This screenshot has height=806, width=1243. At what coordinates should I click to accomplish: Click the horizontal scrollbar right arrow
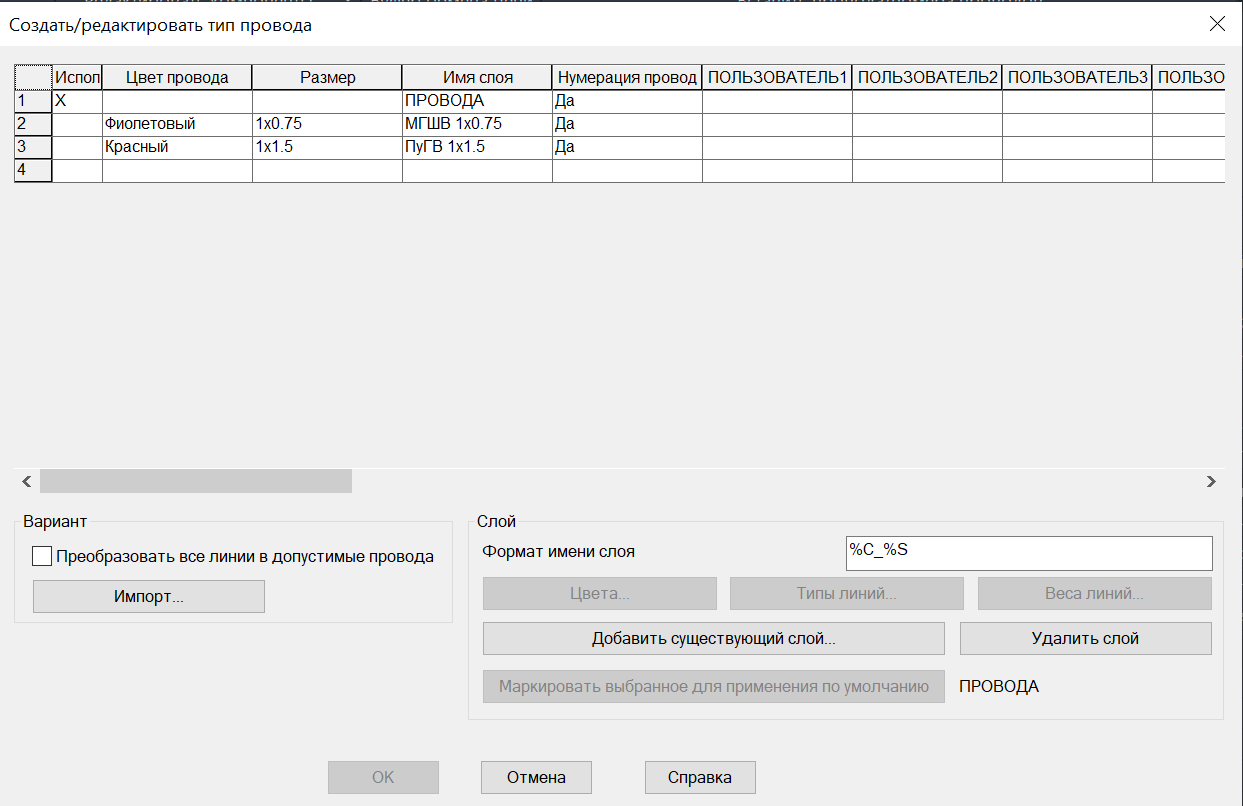pos(1211,481)
